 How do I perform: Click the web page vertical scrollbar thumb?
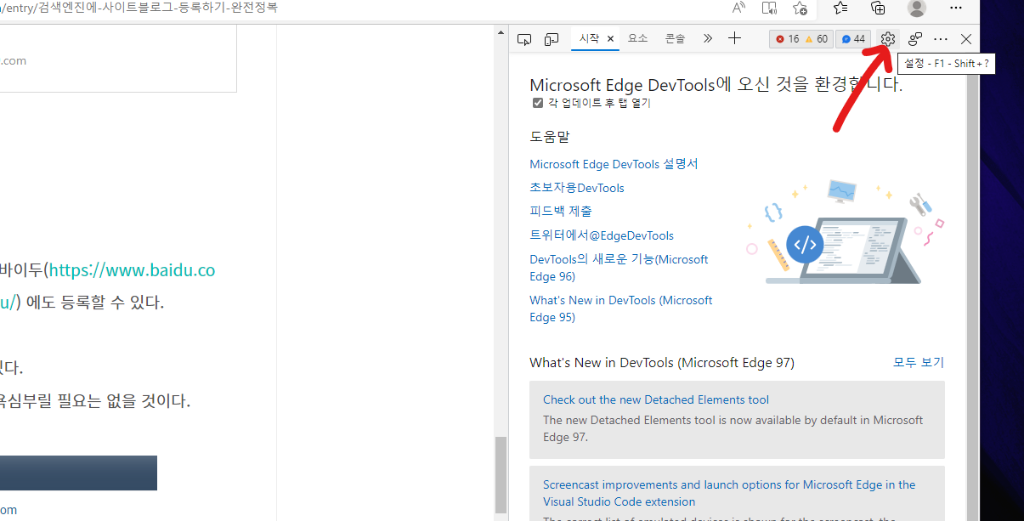tap(500, 475)
